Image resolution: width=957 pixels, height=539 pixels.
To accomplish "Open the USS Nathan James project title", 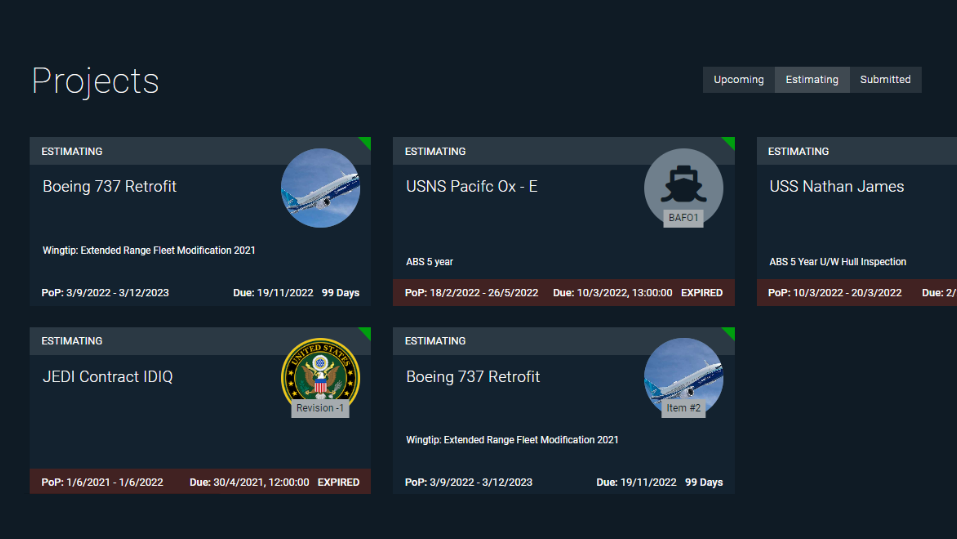I will (837, 186).
